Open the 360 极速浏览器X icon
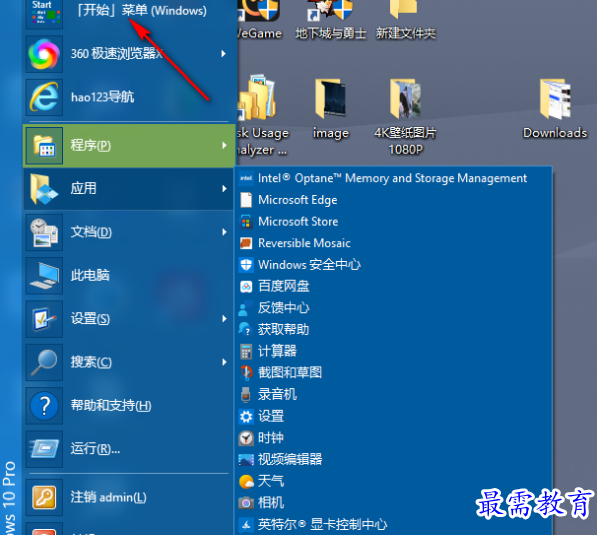Screen dimensions: 600x535 [44, 54]
